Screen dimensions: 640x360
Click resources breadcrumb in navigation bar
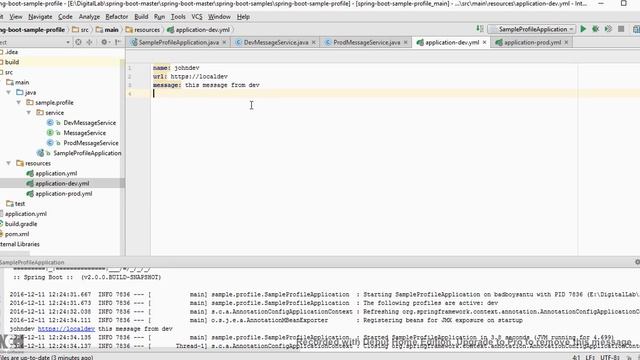(143, 29)
